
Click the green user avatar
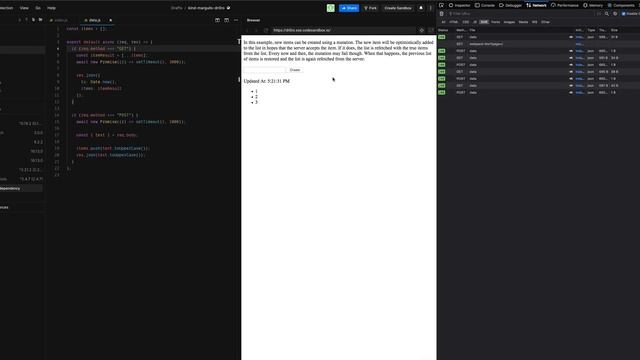(331, 8)
